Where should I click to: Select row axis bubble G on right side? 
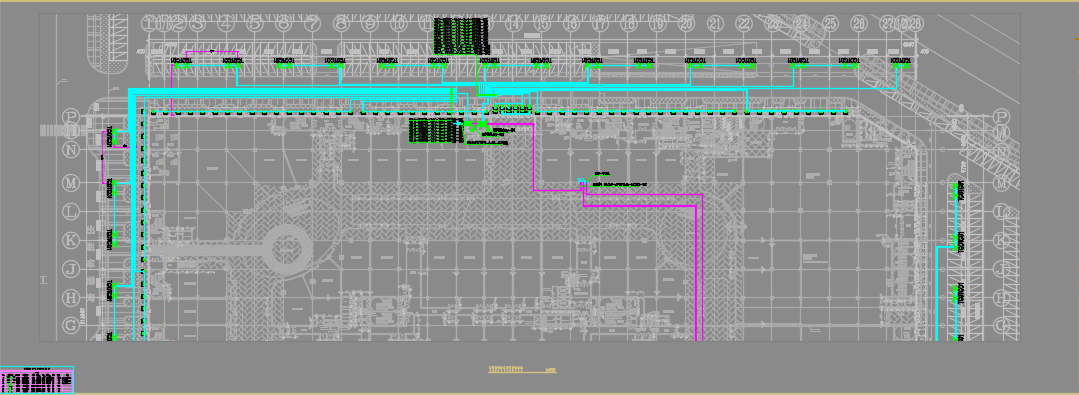(x=1002, y=324)
